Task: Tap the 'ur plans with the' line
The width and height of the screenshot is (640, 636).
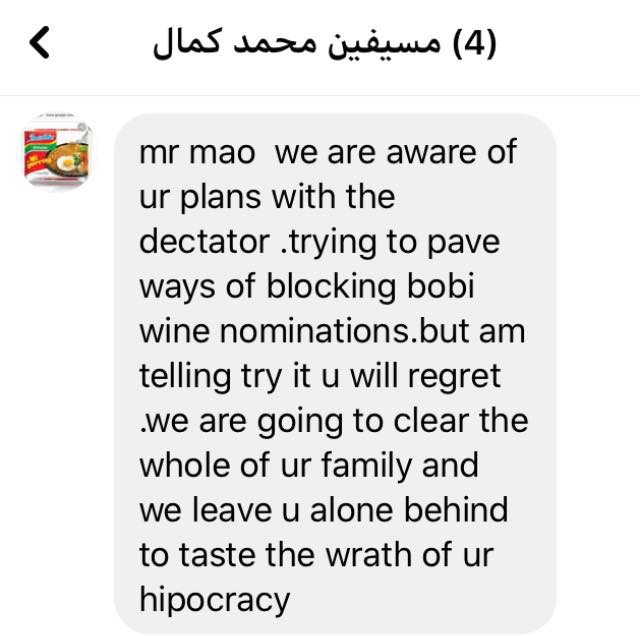Action: pos(267,198)
